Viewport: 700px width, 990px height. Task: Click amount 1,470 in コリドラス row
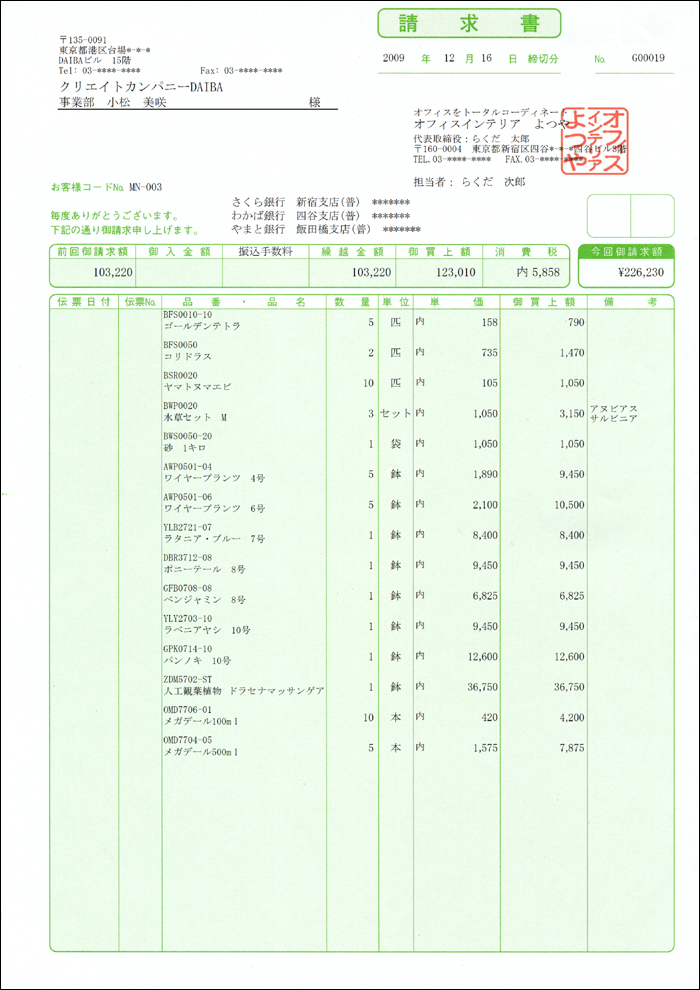pyautogui.click(x=571, y=352)
